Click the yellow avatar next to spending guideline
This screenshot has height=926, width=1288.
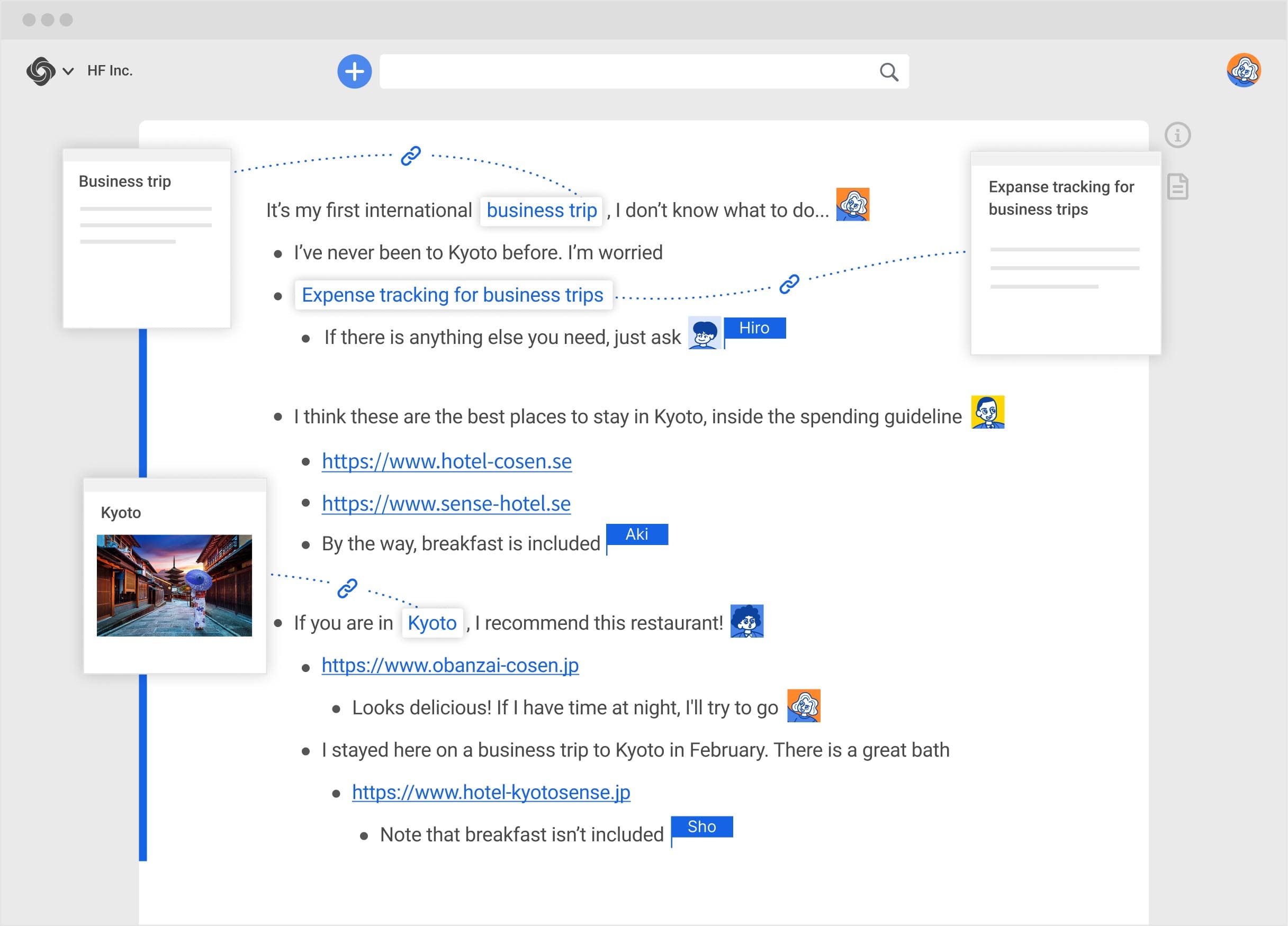987,412
